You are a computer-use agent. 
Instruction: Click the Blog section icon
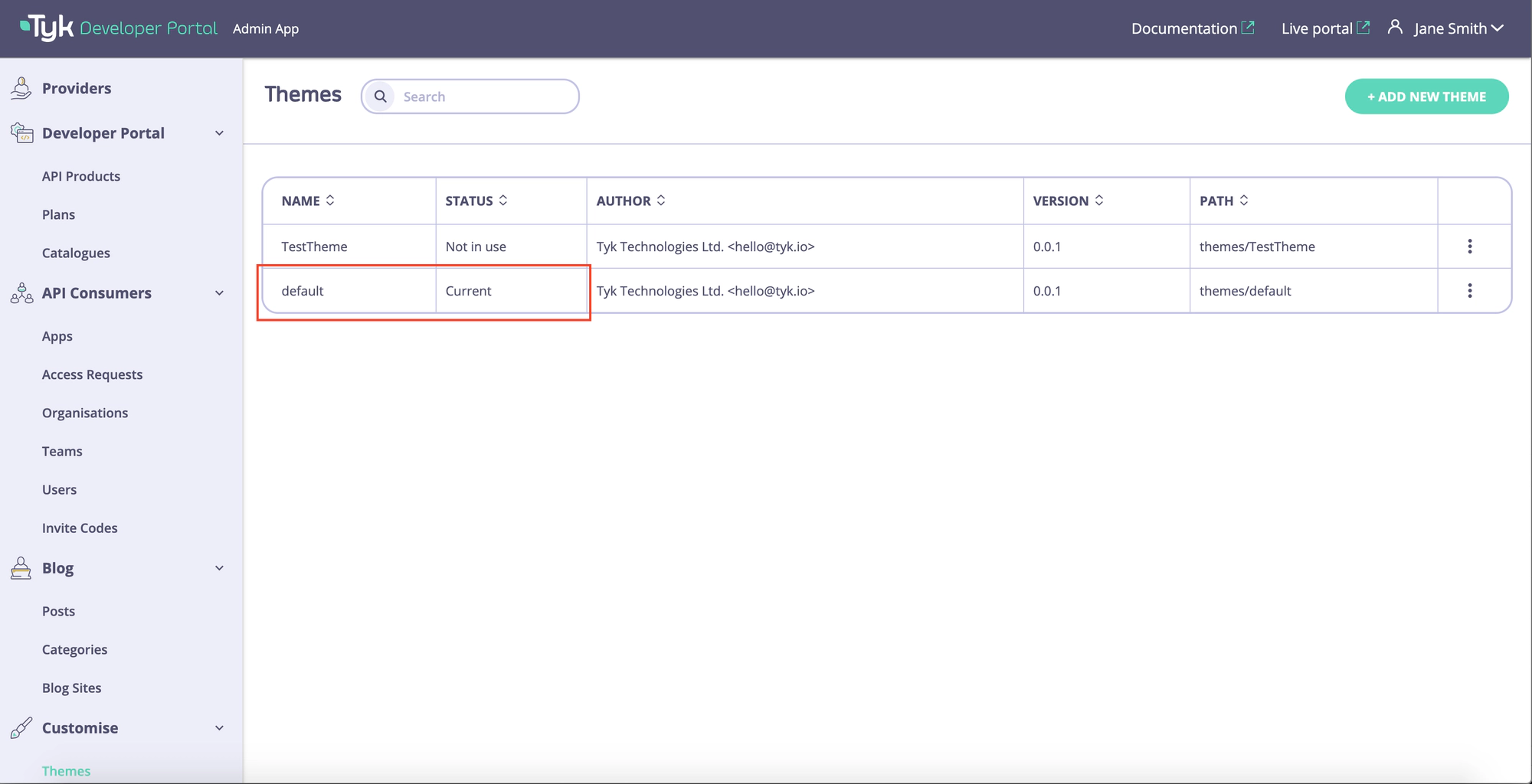(x=21, y=568)
